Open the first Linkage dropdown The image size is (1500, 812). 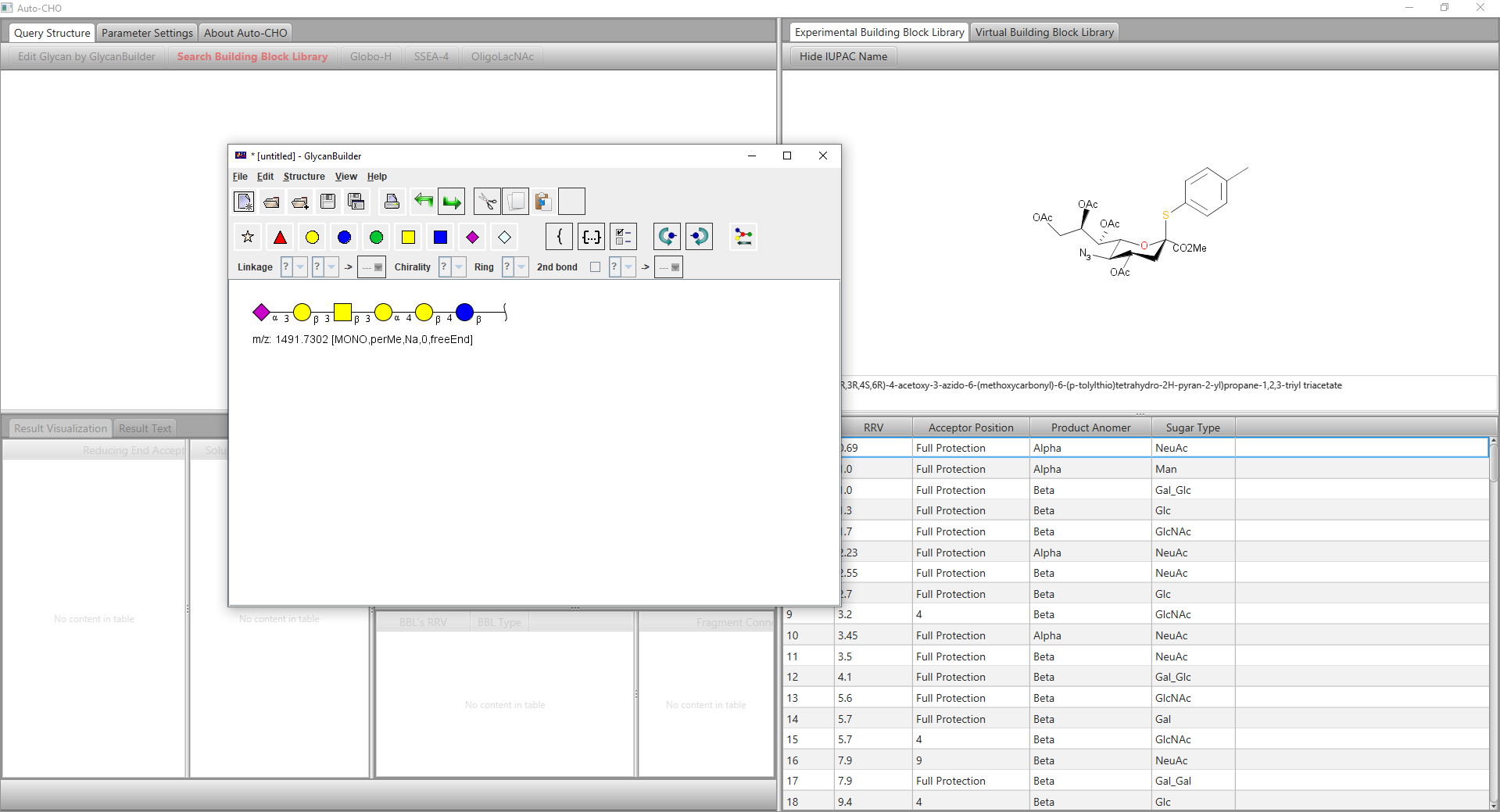tap(300, 267)
